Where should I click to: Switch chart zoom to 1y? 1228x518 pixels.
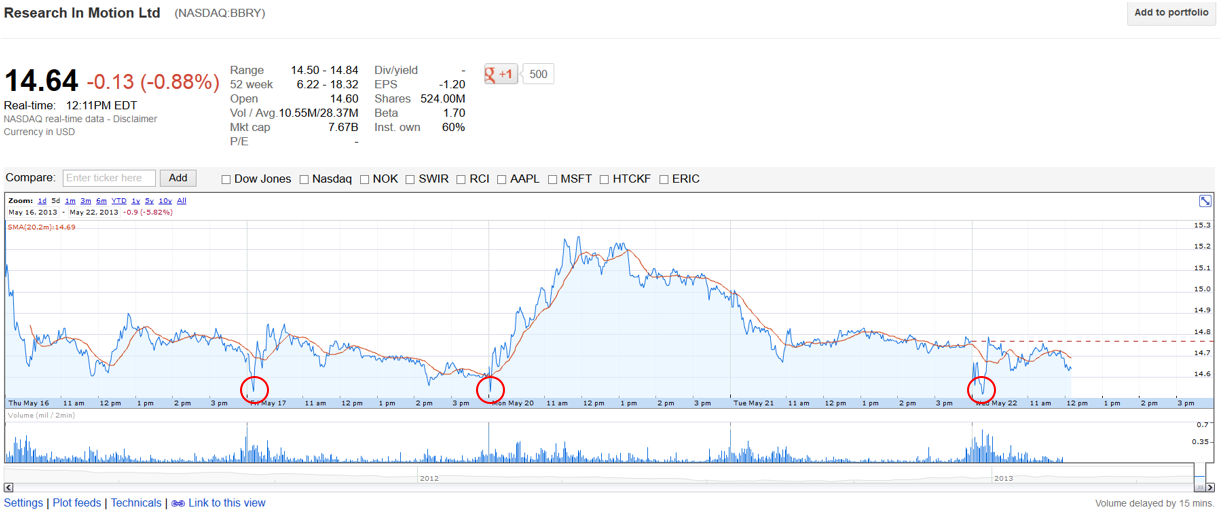(x=135, y=201)
